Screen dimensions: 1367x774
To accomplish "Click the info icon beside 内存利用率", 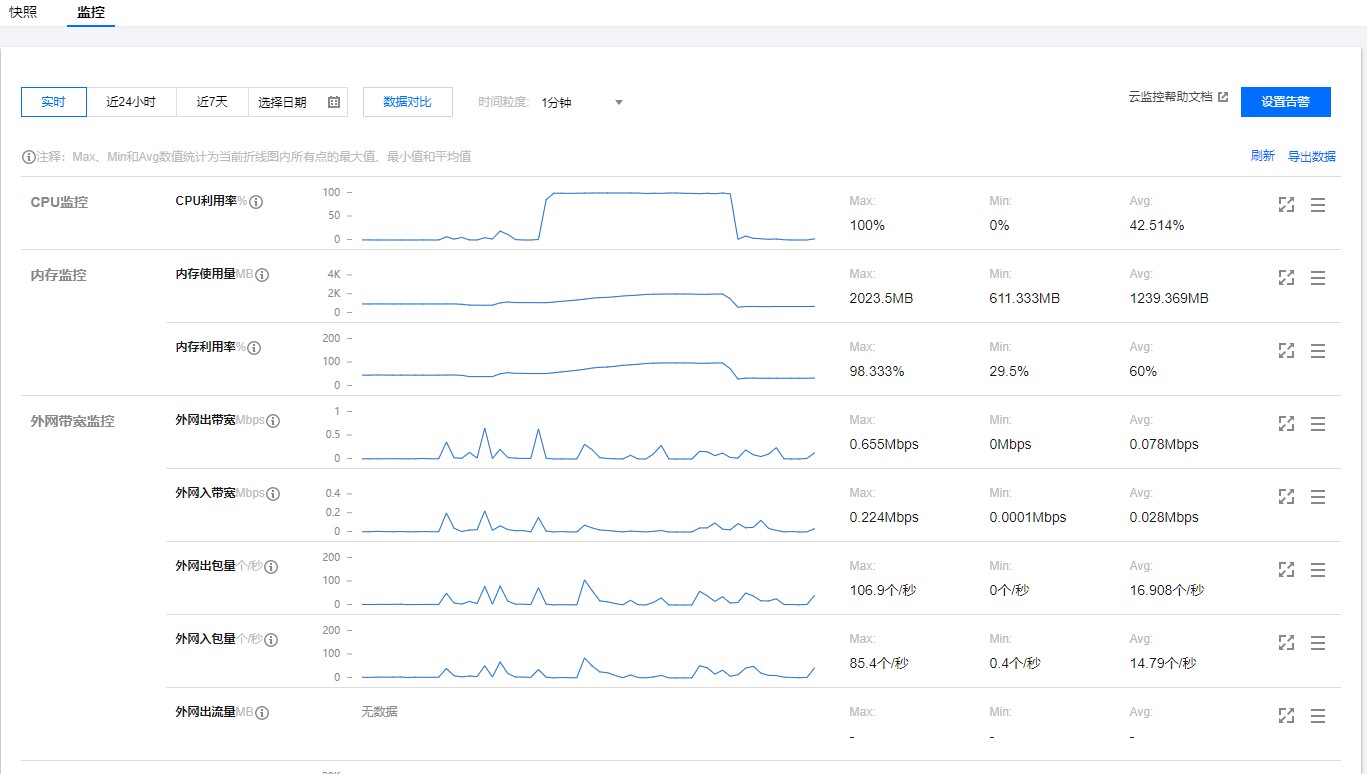I will [x=254, y=348].
